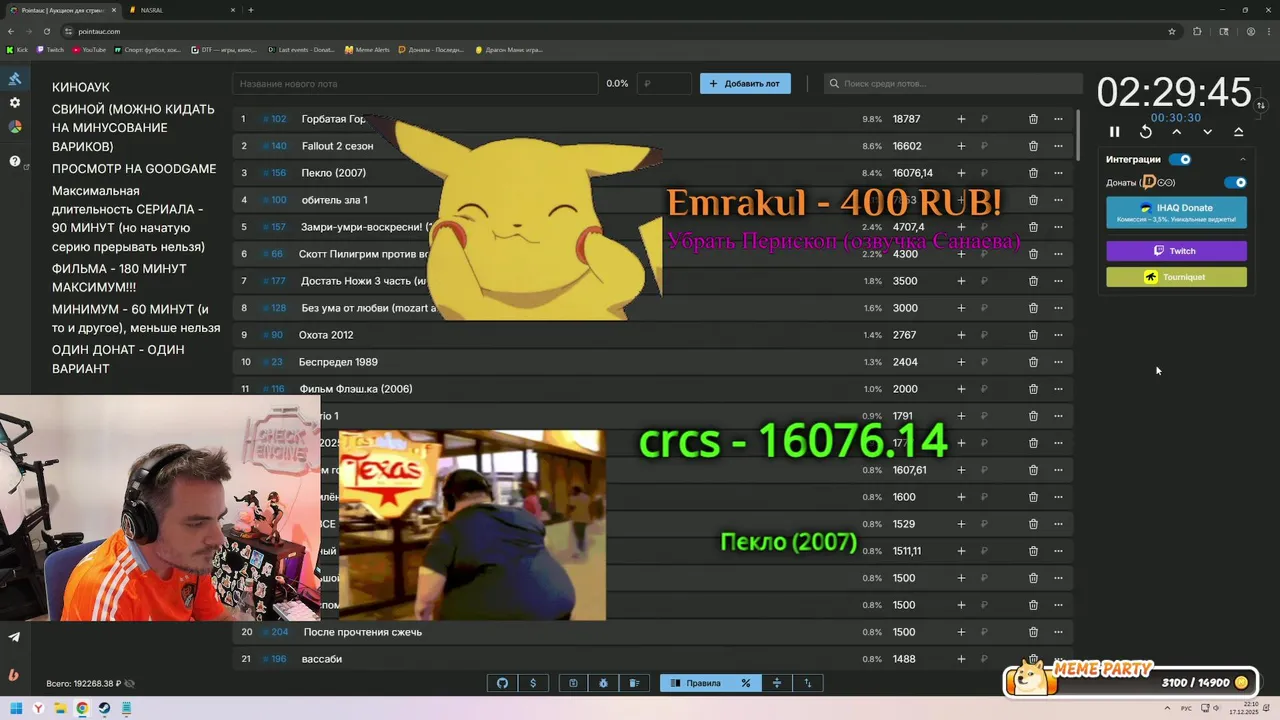Delete the После прочтения сжечь lot
1280x720 pixels.
[x=1033, y=632]
